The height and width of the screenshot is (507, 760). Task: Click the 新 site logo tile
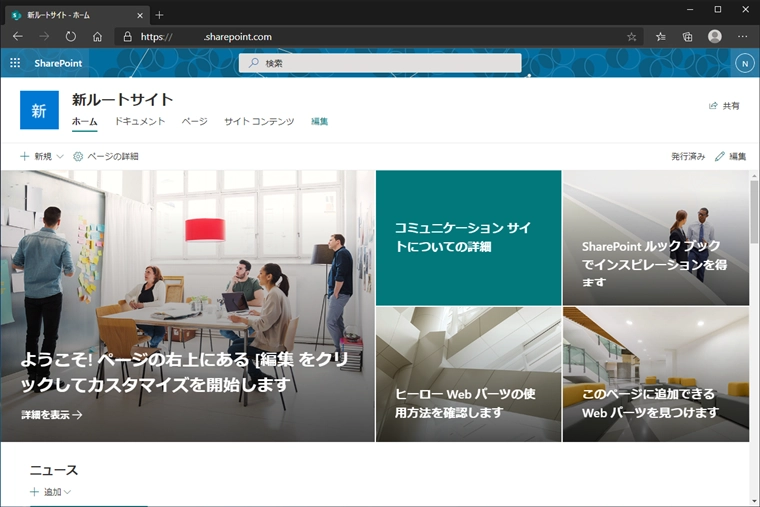tap(39, 110)
